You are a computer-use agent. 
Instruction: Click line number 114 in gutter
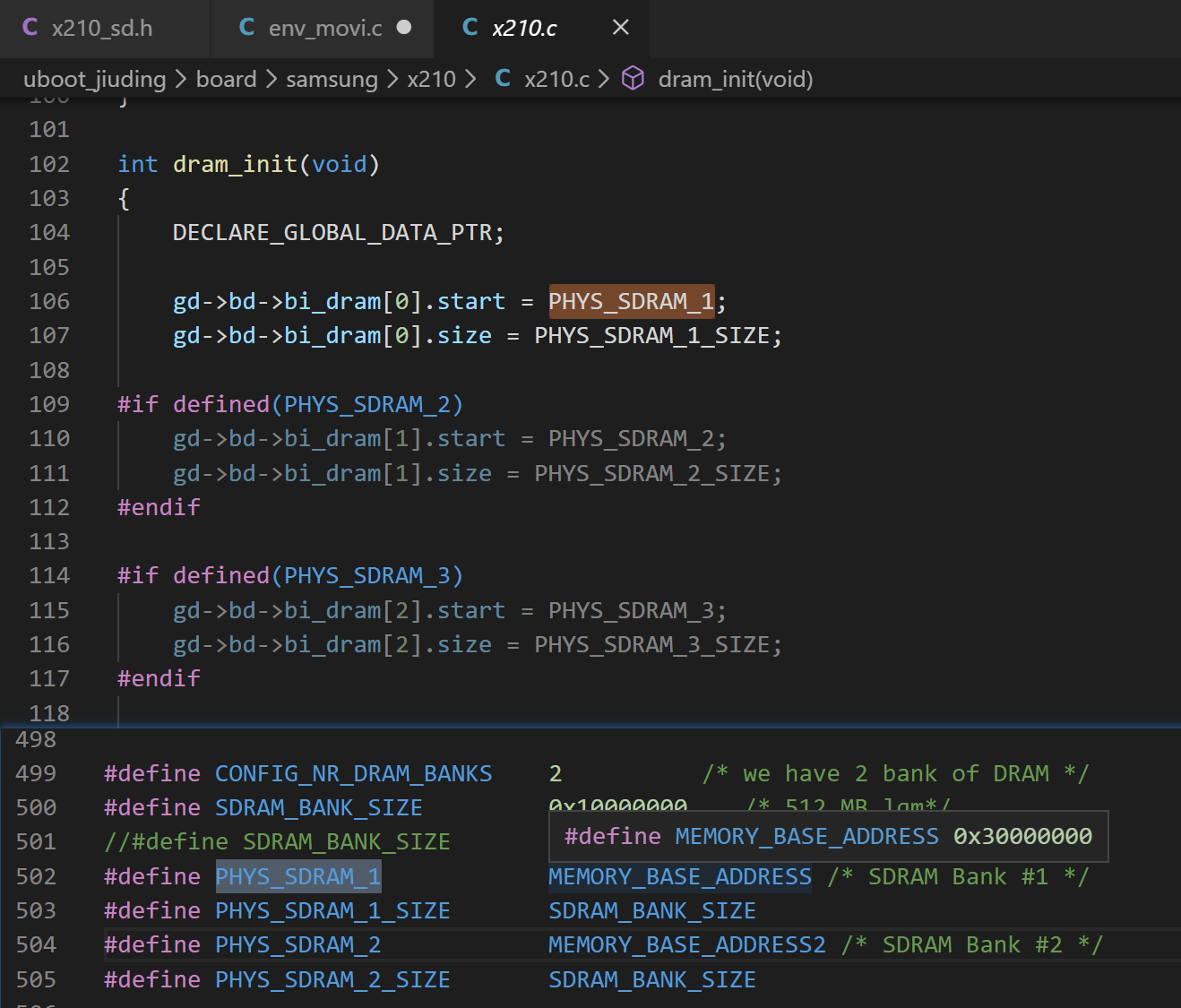49,575
